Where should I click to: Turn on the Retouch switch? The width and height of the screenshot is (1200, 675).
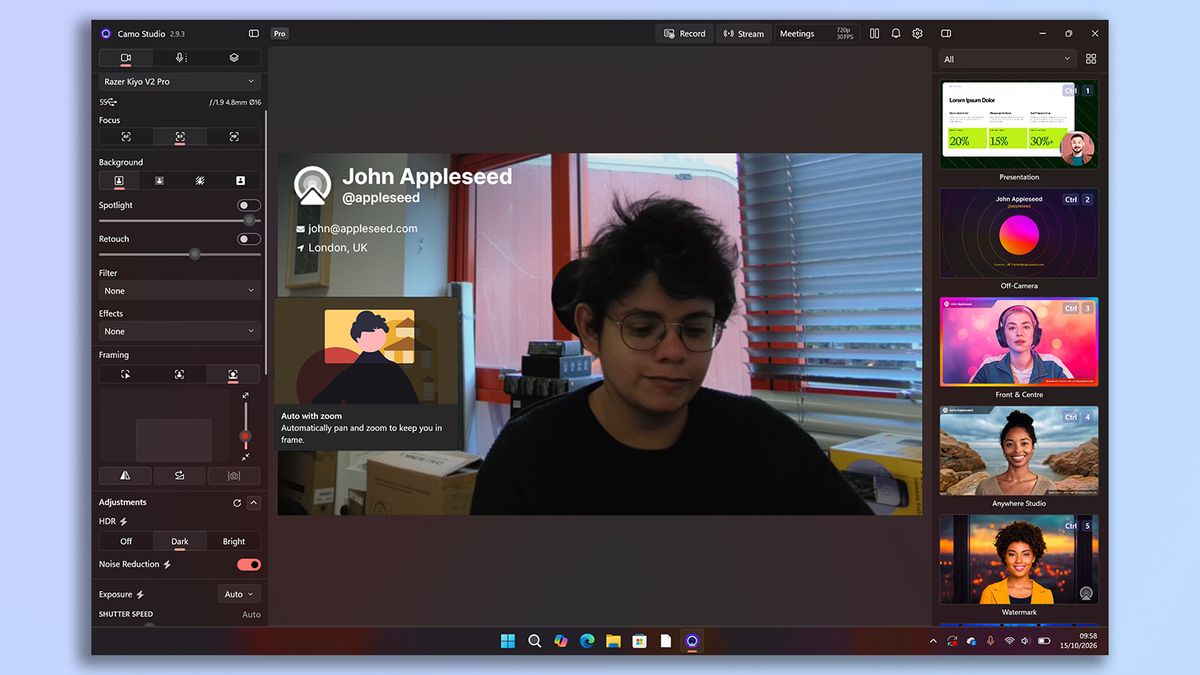(249, 239)
